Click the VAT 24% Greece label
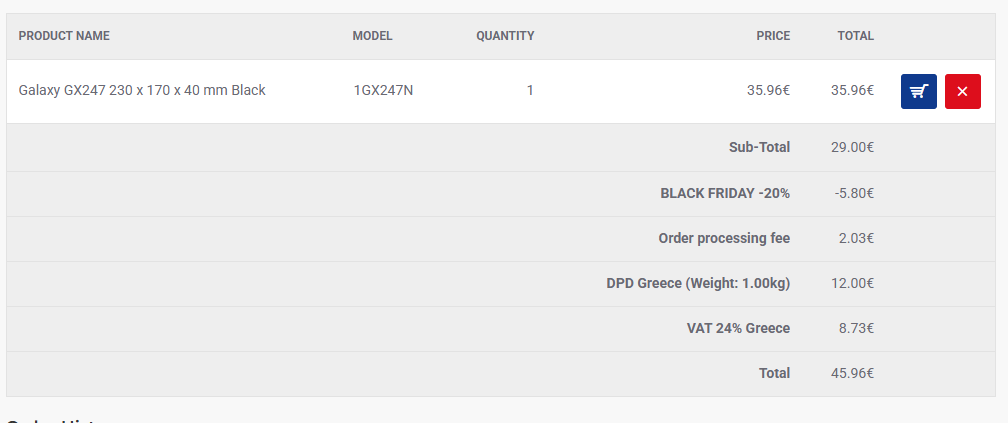 pyautogui.click(x=738, y=328)
